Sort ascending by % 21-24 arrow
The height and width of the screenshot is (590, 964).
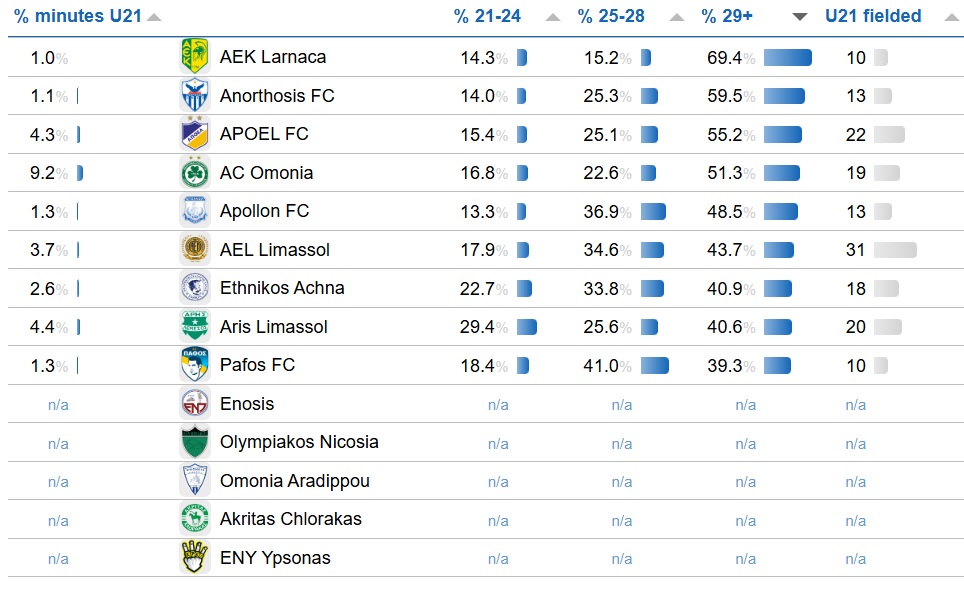[553, 17]
